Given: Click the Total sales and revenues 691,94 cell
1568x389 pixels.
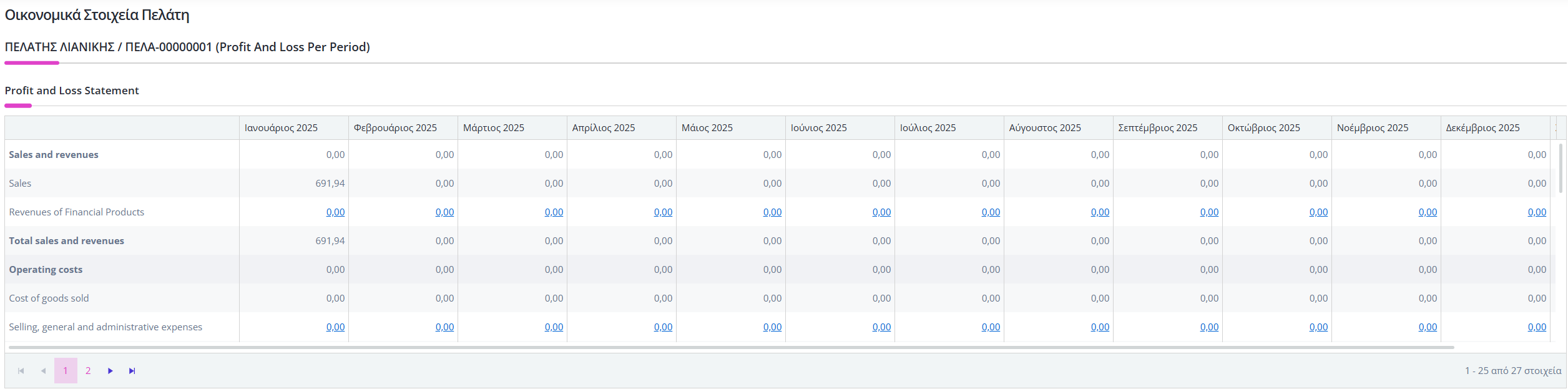Looking at the screenshot, I should (x=330, y=241).
